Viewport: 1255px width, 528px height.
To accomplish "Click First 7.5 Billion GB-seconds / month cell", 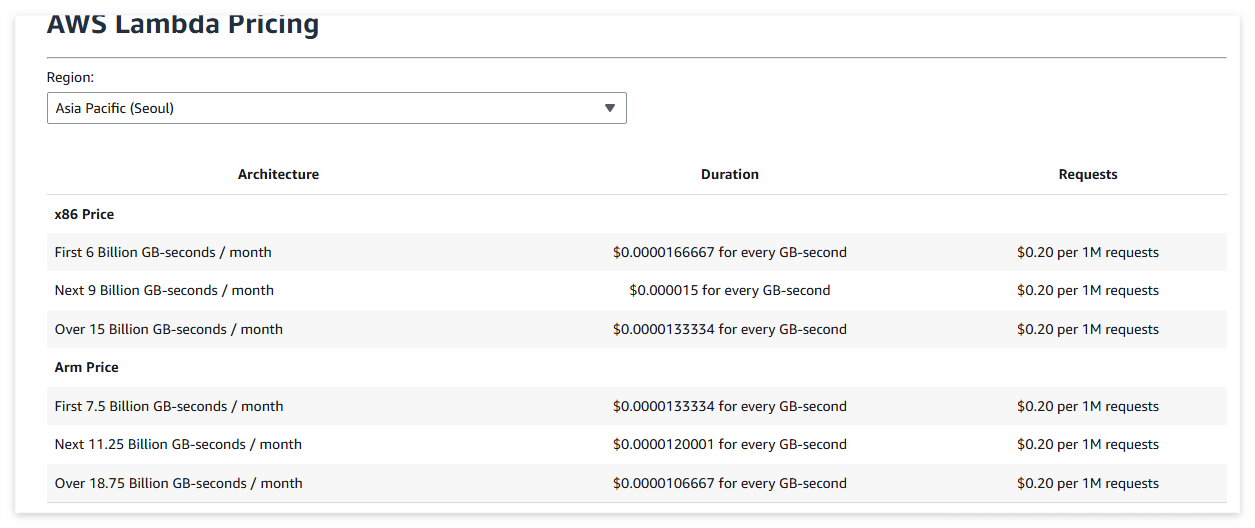I will pos(169,406).
